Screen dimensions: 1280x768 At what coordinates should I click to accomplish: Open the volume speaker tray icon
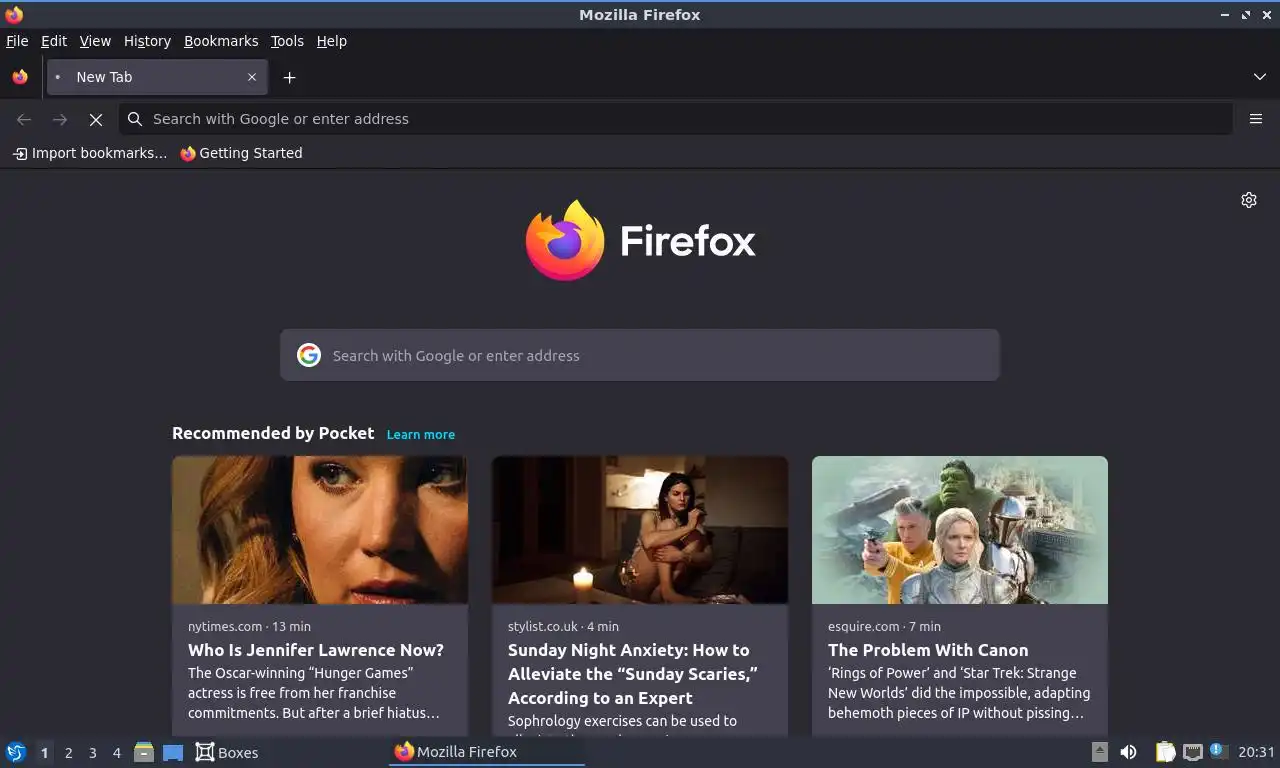pos(1128,752)
